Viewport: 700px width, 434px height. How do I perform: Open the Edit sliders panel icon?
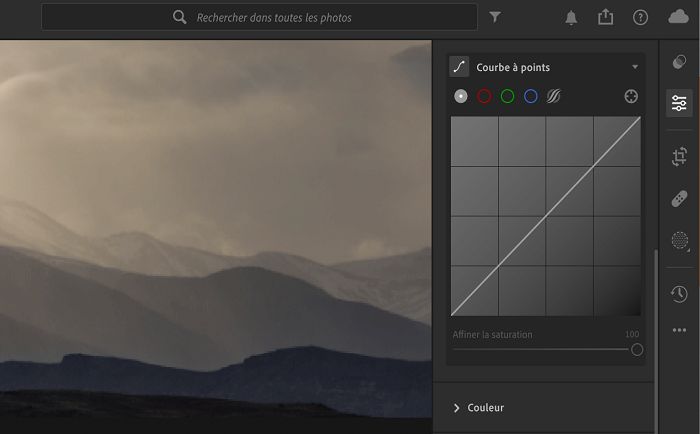coord(679,103)
